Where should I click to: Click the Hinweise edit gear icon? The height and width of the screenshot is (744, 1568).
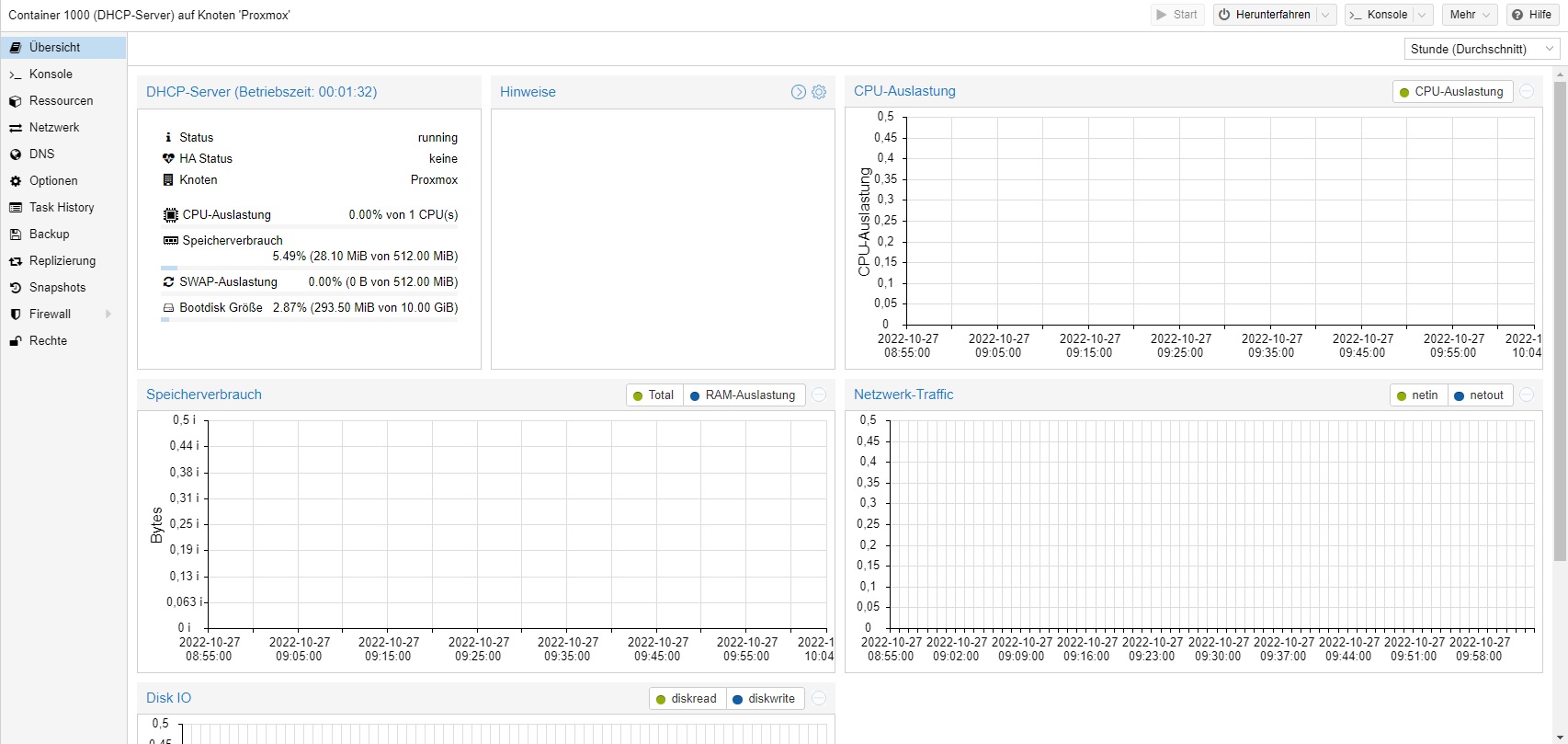[x=819, y=92]
